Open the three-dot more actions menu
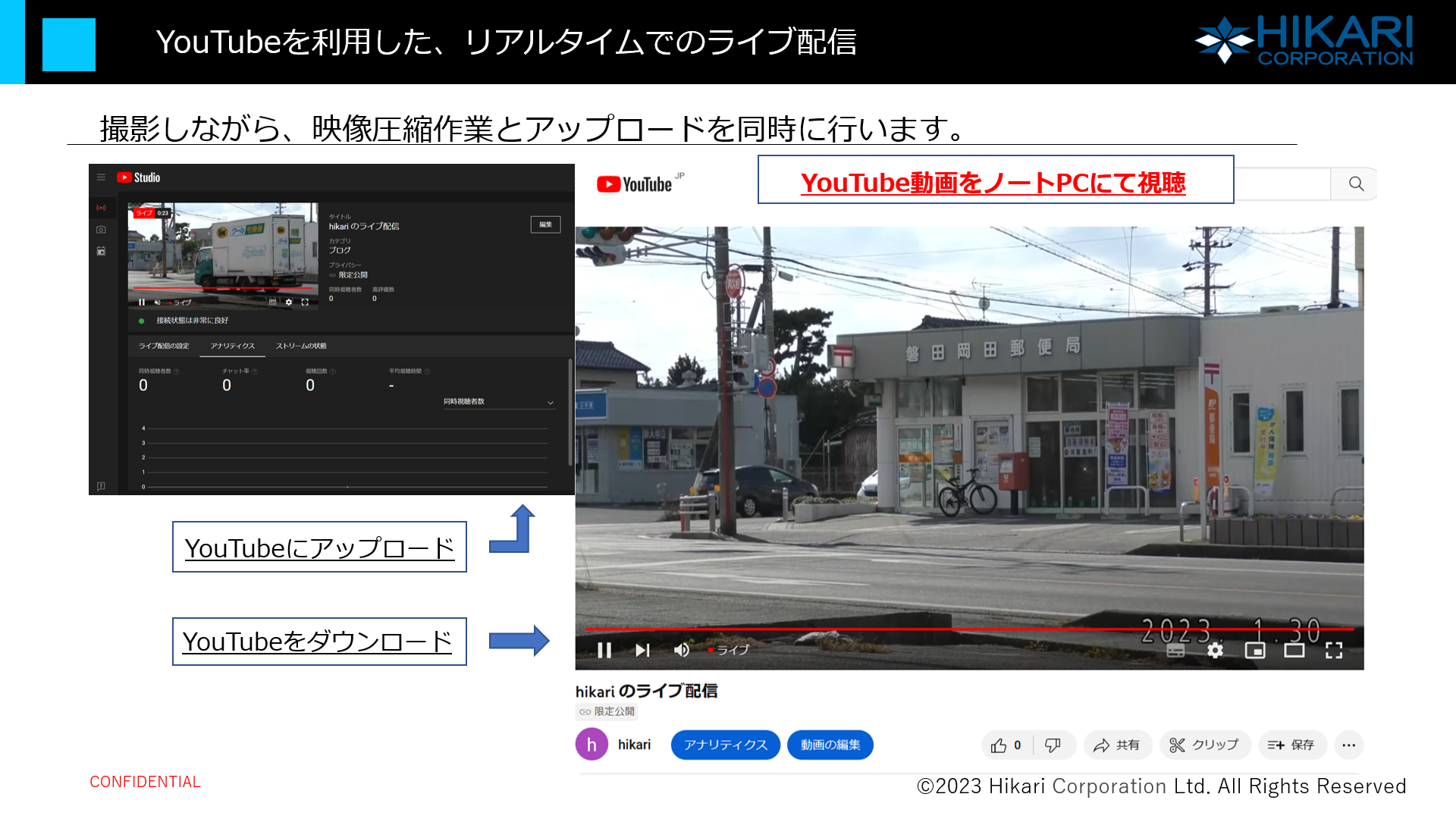 tap(1348, 745)
